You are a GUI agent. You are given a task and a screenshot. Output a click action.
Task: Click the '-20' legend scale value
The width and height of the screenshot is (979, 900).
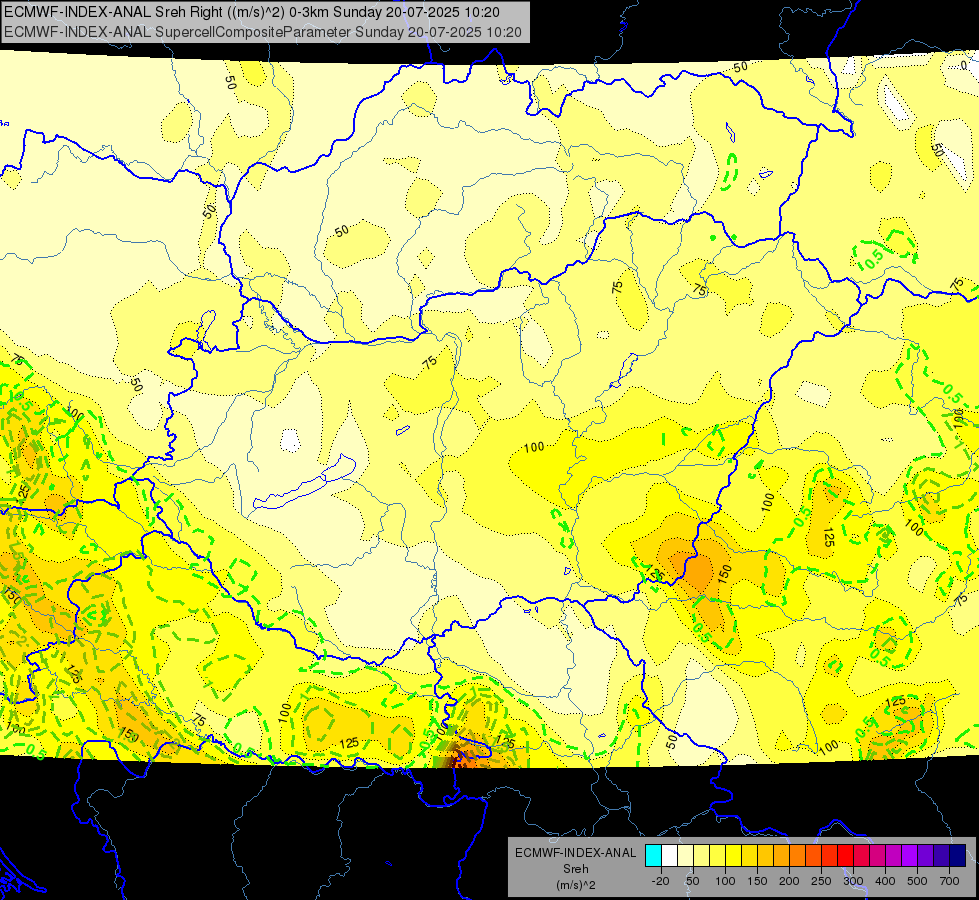[660, 881]
